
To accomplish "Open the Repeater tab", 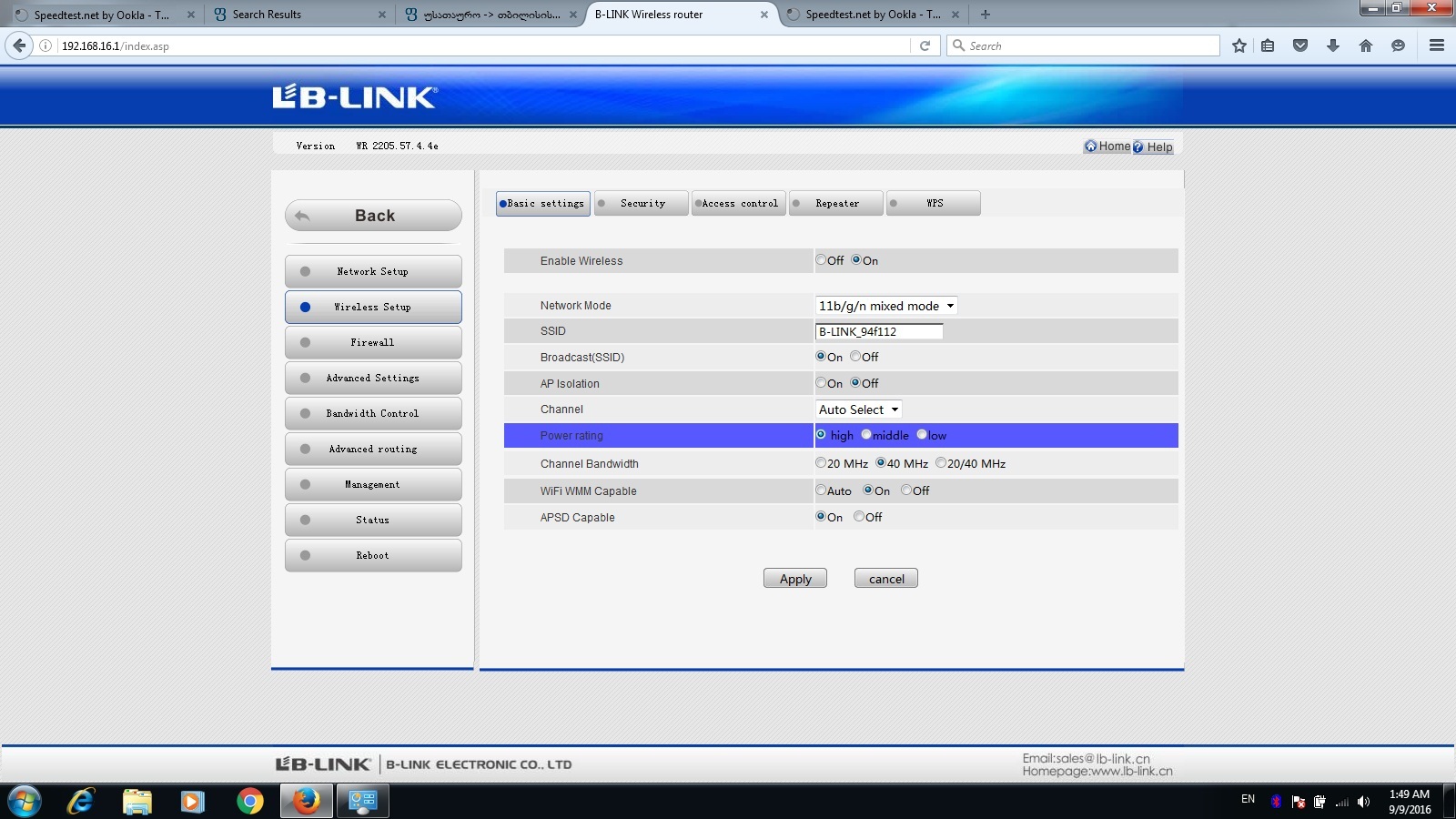I will point(836,203).
